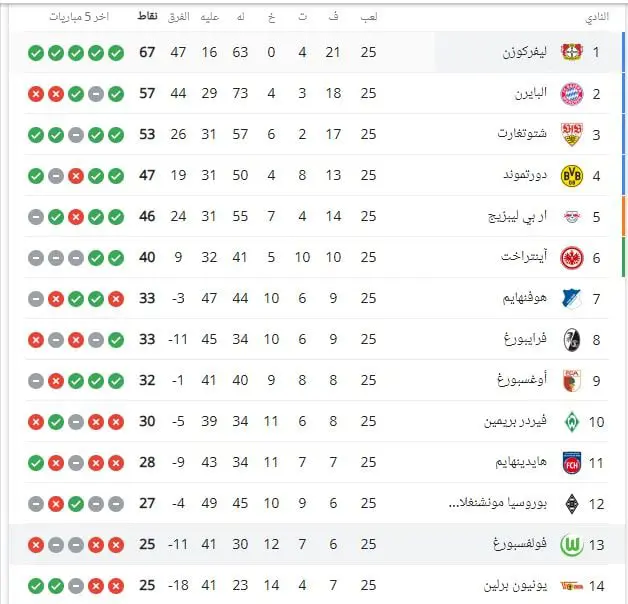Select the Borussia Dortmund BVB logo
628x604 pixels.
click(x=572, y=175)
